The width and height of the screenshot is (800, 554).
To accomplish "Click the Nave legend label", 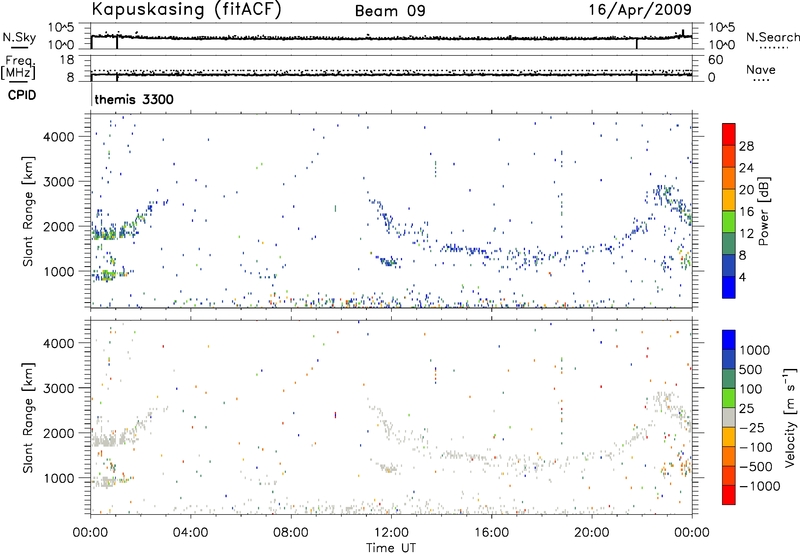I will coord(761,69).
